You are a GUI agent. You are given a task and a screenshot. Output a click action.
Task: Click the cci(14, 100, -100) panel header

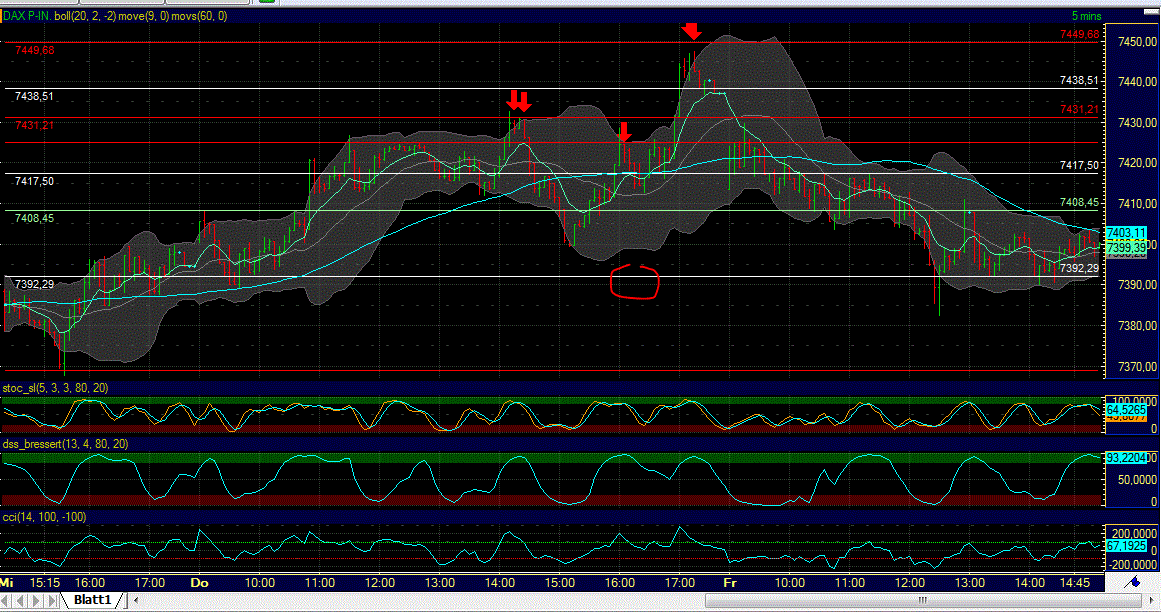(x=44, y=516)
